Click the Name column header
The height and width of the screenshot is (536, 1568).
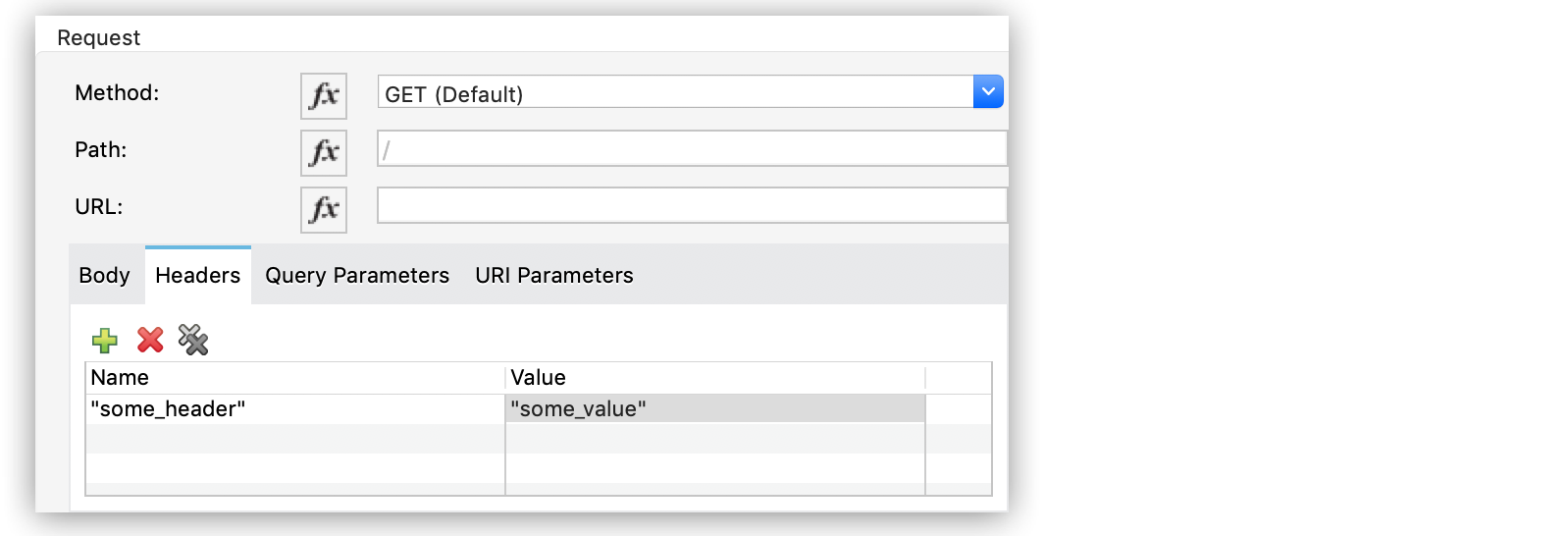[x=294, y=378]
